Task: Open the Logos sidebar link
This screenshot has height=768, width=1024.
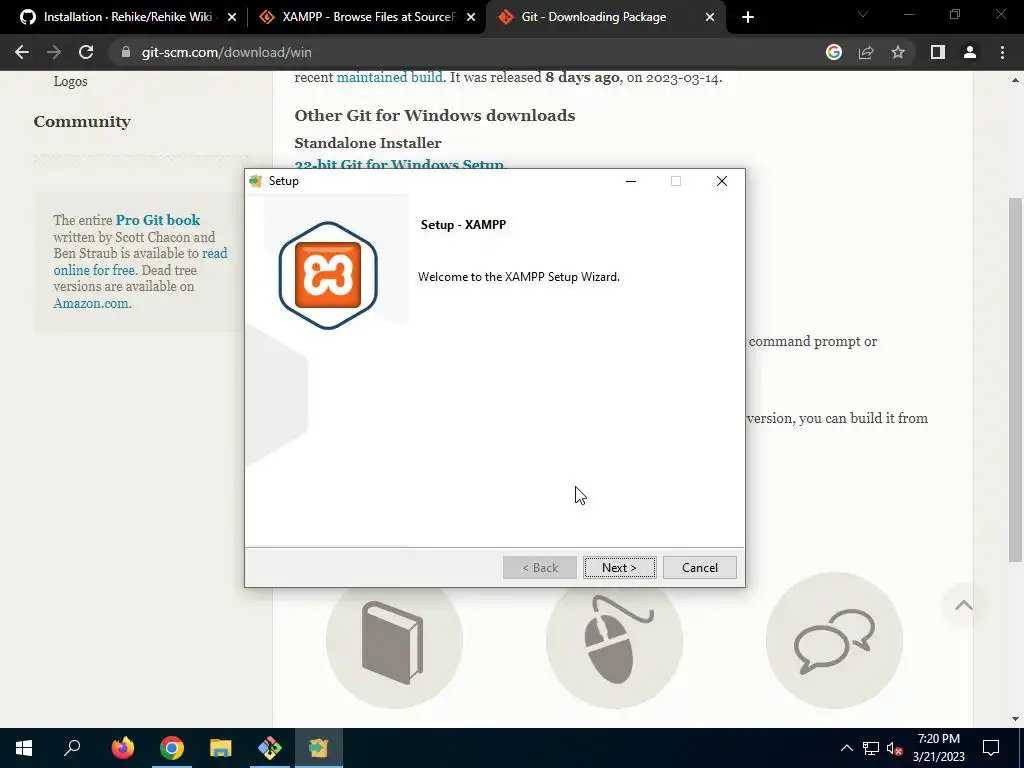Action: (x=71, y=81)
